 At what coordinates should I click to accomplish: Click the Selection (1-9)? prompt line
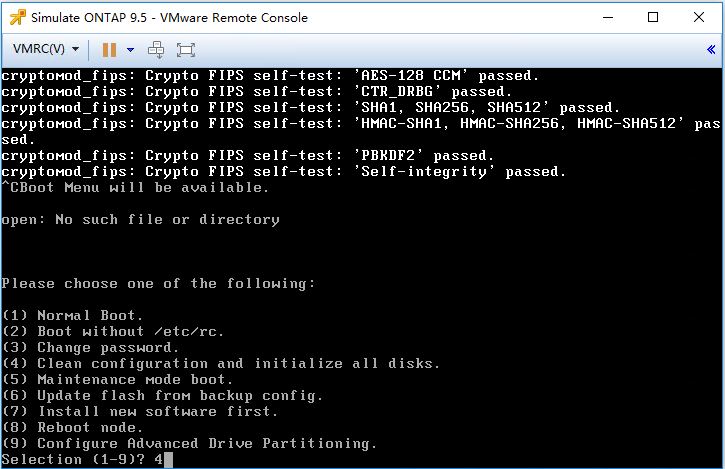tap(87, 460)
